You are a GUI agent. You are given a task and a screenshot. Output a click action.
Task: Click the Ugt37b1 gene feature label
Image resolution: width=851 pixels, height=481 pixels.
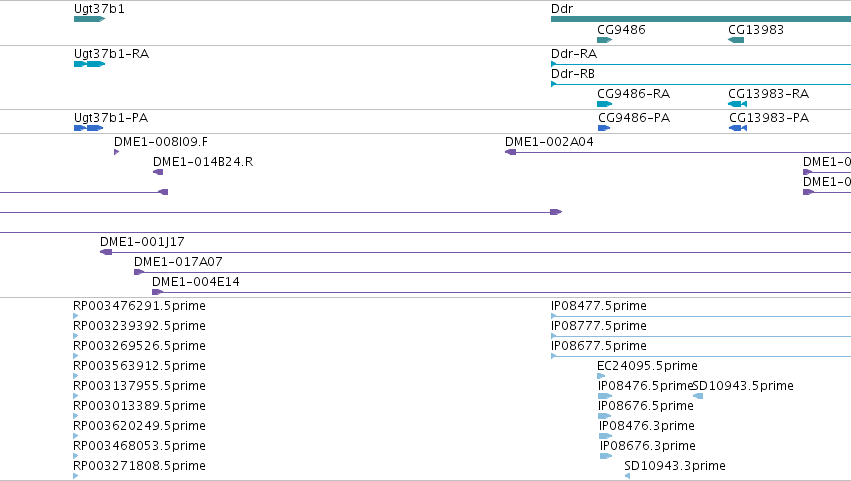click(x=99, y=9)
